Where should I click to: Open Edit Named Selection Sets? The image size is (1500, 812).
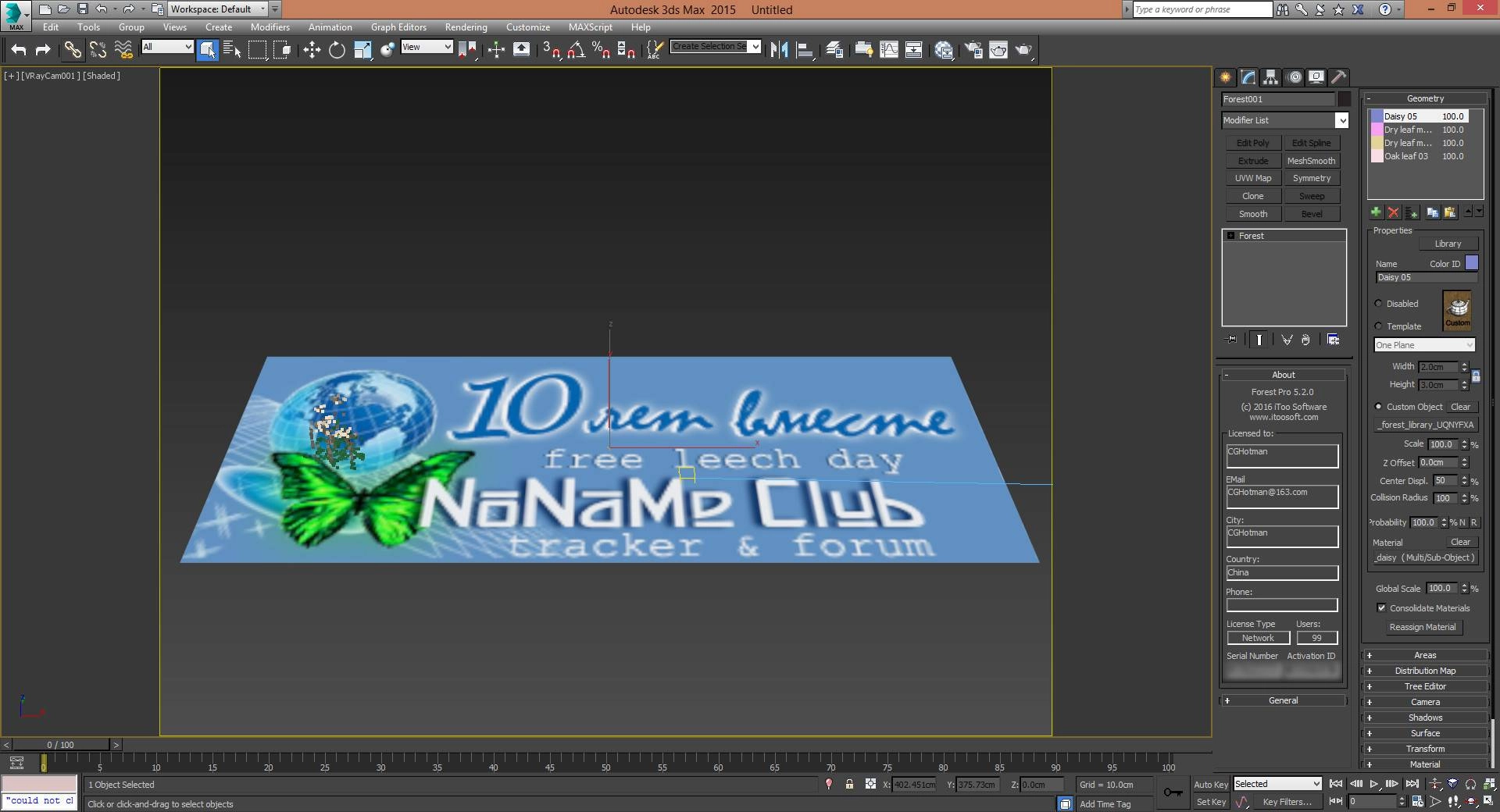pos(655,50)
